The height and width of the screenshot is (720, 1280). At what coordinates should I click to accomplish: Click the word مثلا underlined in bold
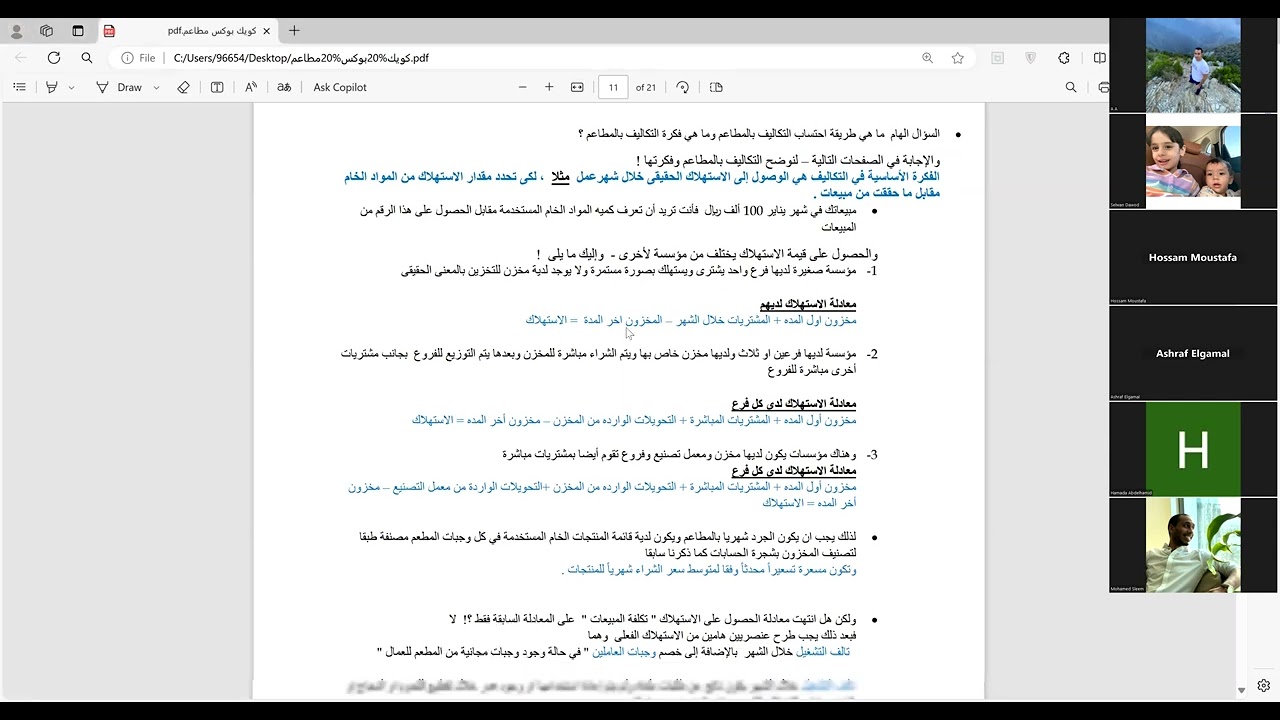coord(561,177)
